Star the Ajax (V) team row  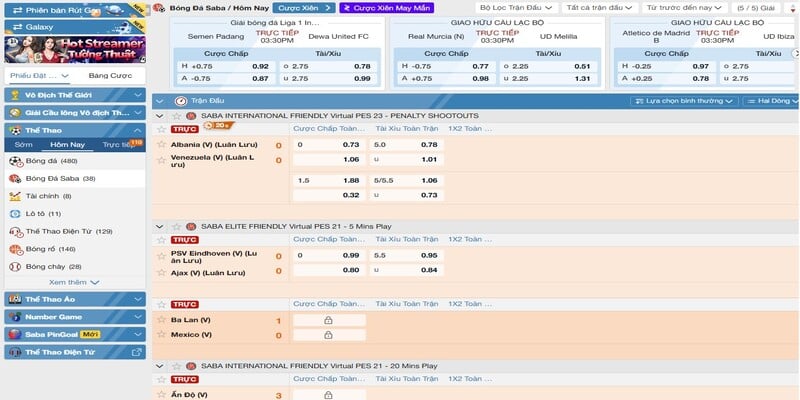click(160, 271)
